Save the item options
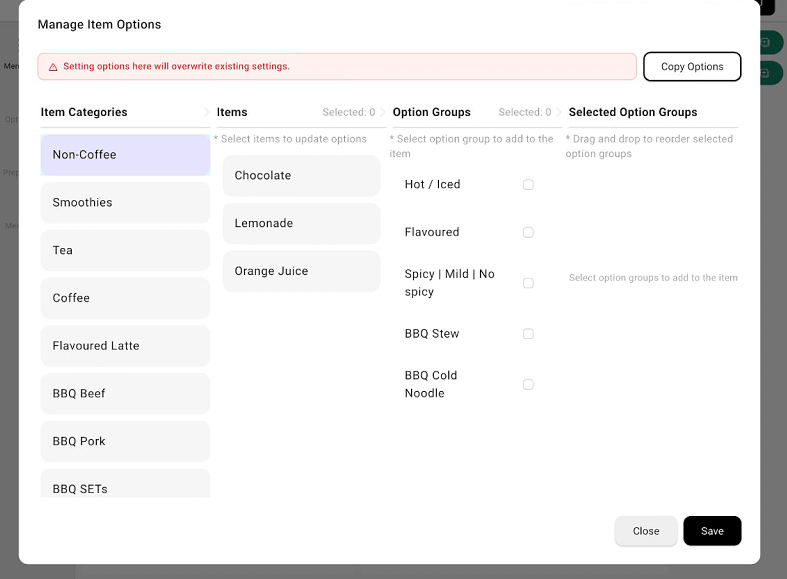 click(712, 531)
